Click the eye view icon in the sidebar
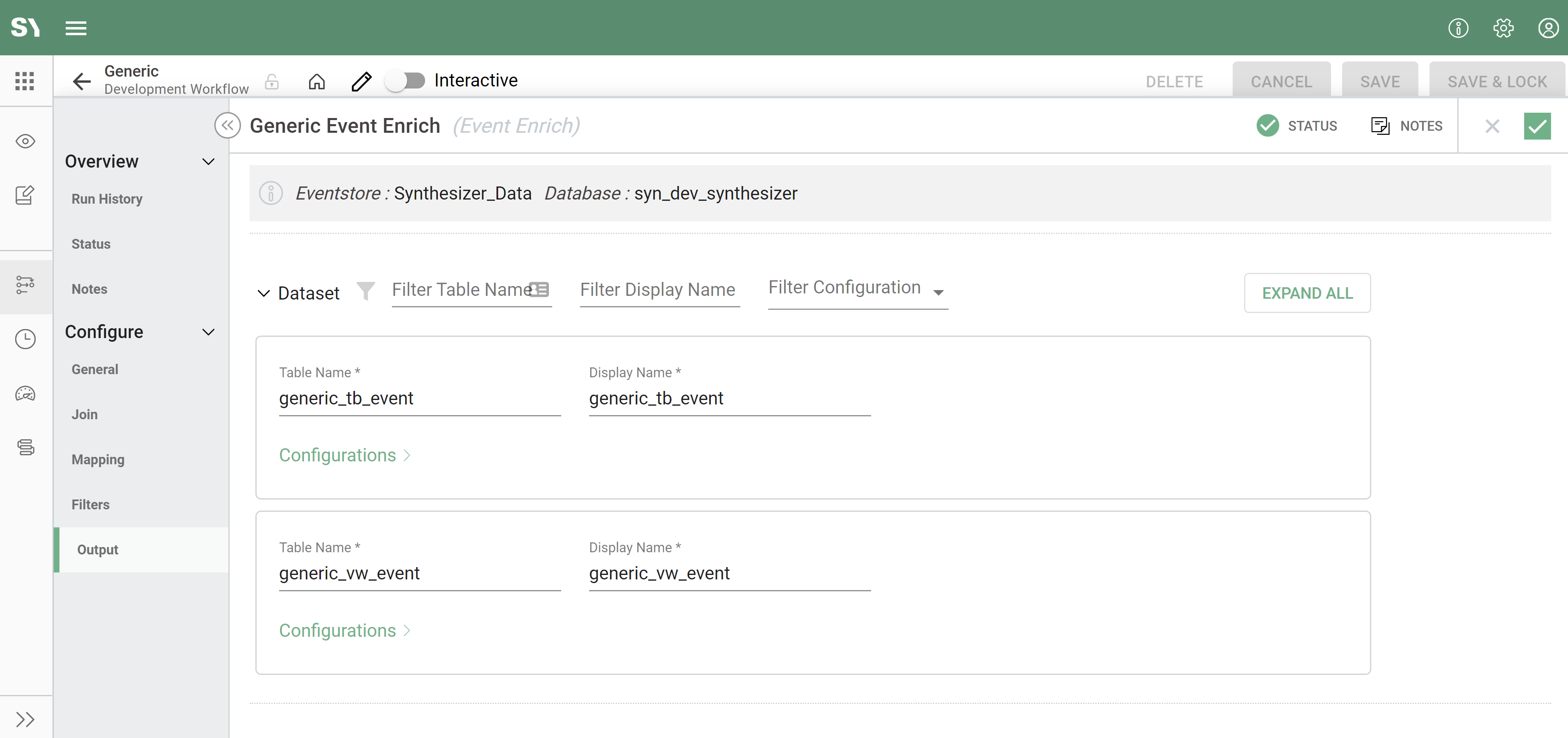 pos(25,141)
